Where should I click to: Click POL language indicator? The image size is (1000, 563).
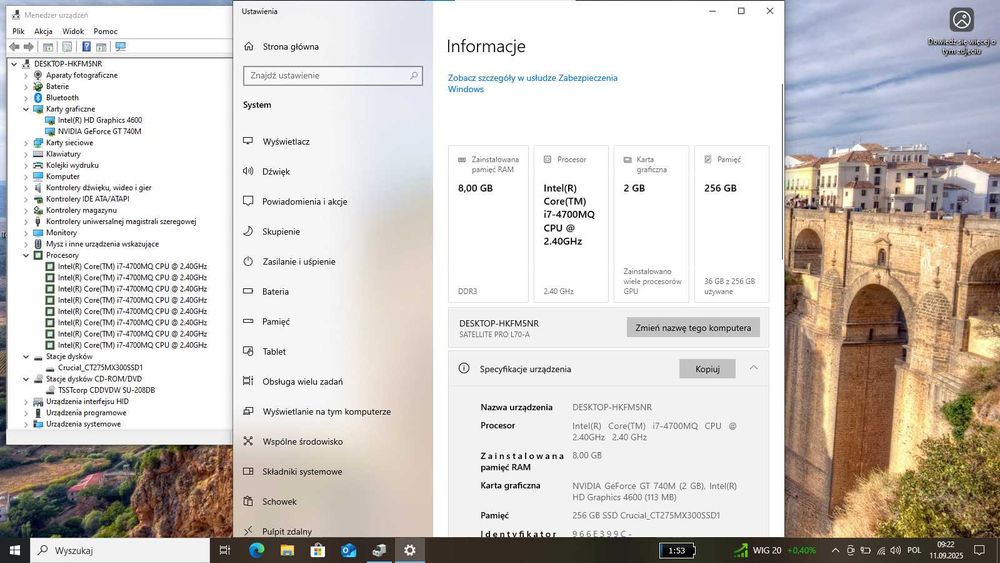915,550
